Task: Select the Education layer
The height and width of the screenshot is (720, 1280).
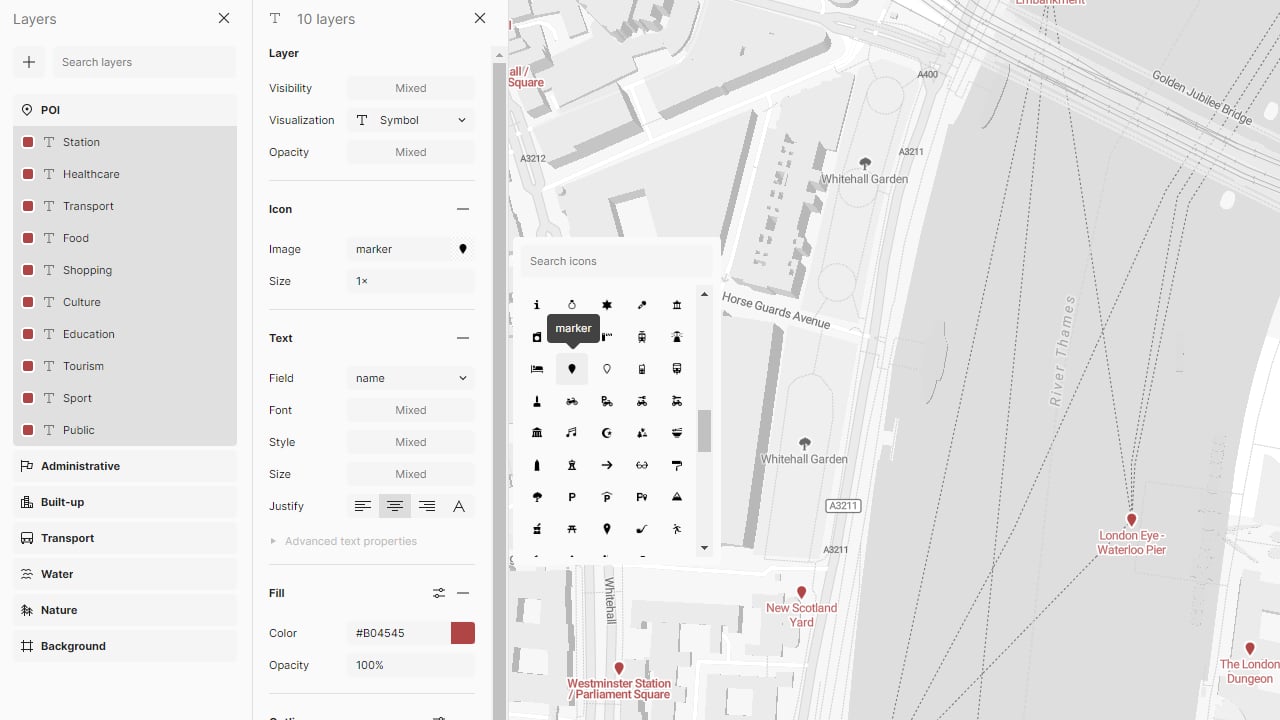Action: click(x=125, y=334)
